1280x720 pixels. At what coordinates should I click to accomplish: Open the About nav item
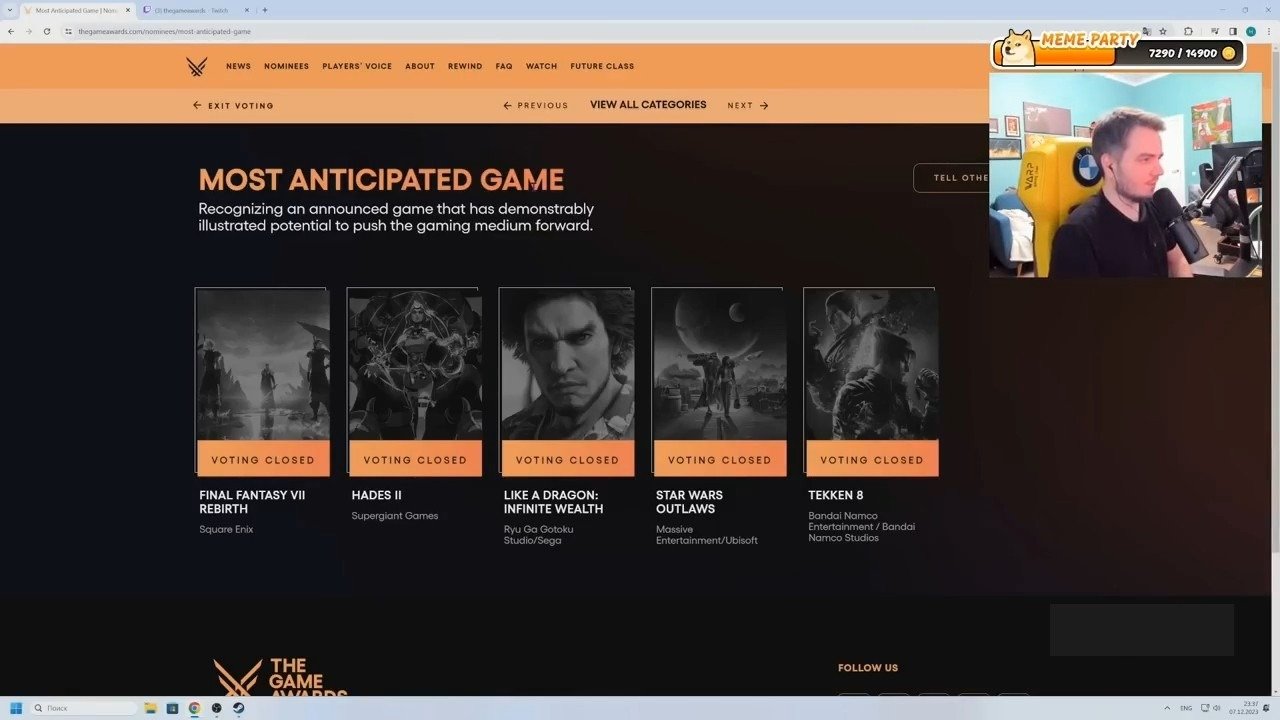click(420, 67)
